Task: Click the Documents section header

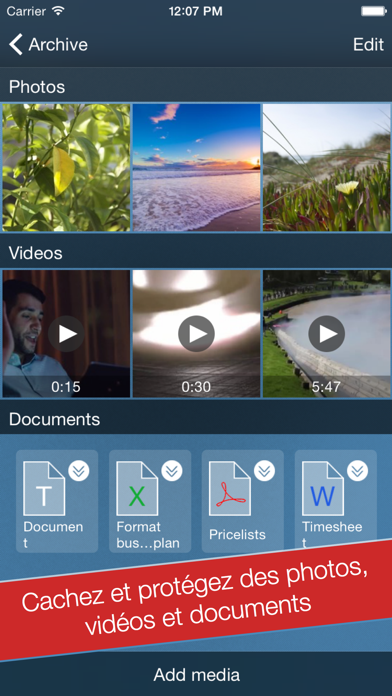Action: pos(55,419)
